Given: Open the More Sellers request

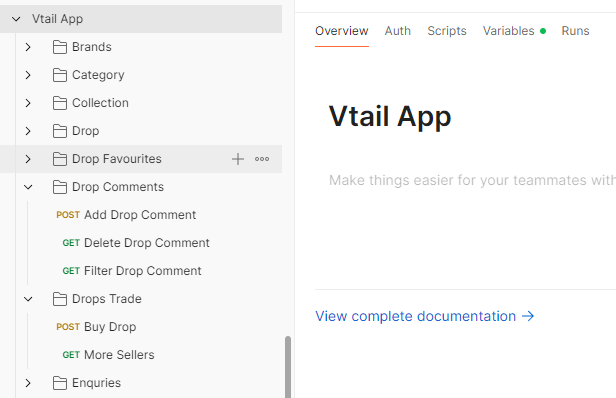Looking at the screenshot, I should (x=119, y=355).
